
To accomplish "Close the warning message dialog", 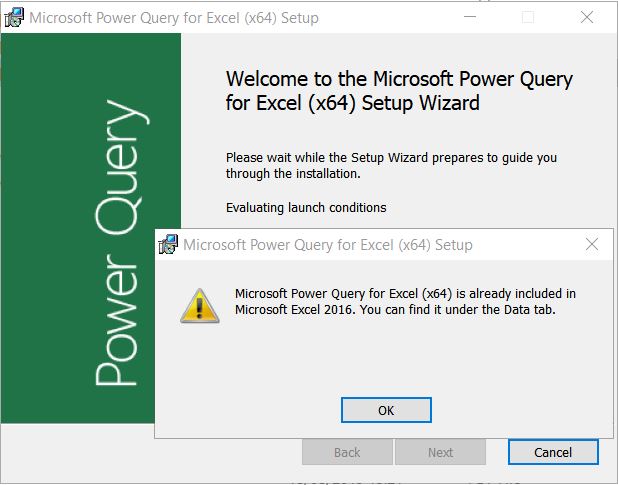I will pos(592,244).
